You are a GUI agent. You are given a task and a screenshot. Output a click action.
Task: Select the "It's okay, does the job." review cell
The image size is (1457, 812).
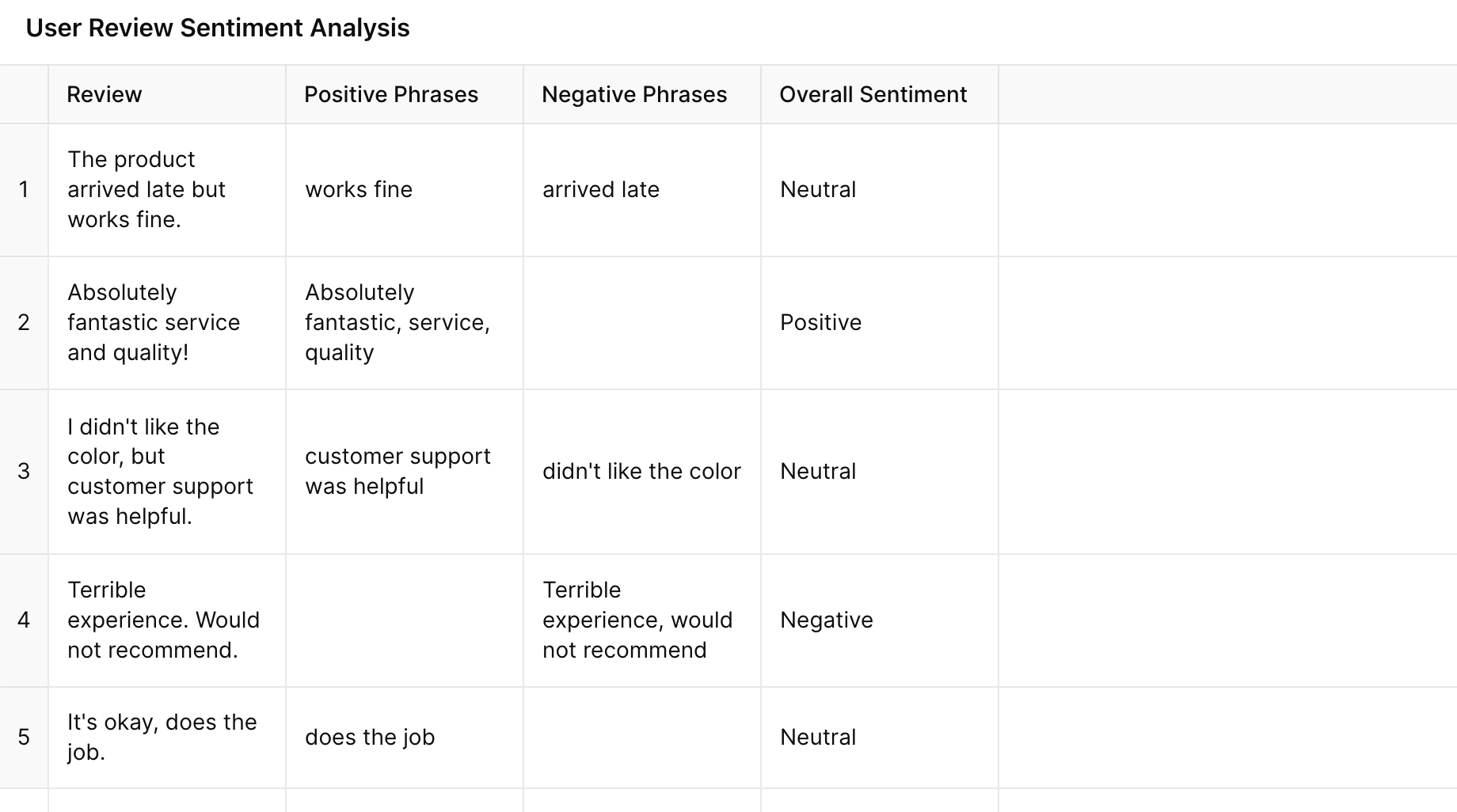162,738
